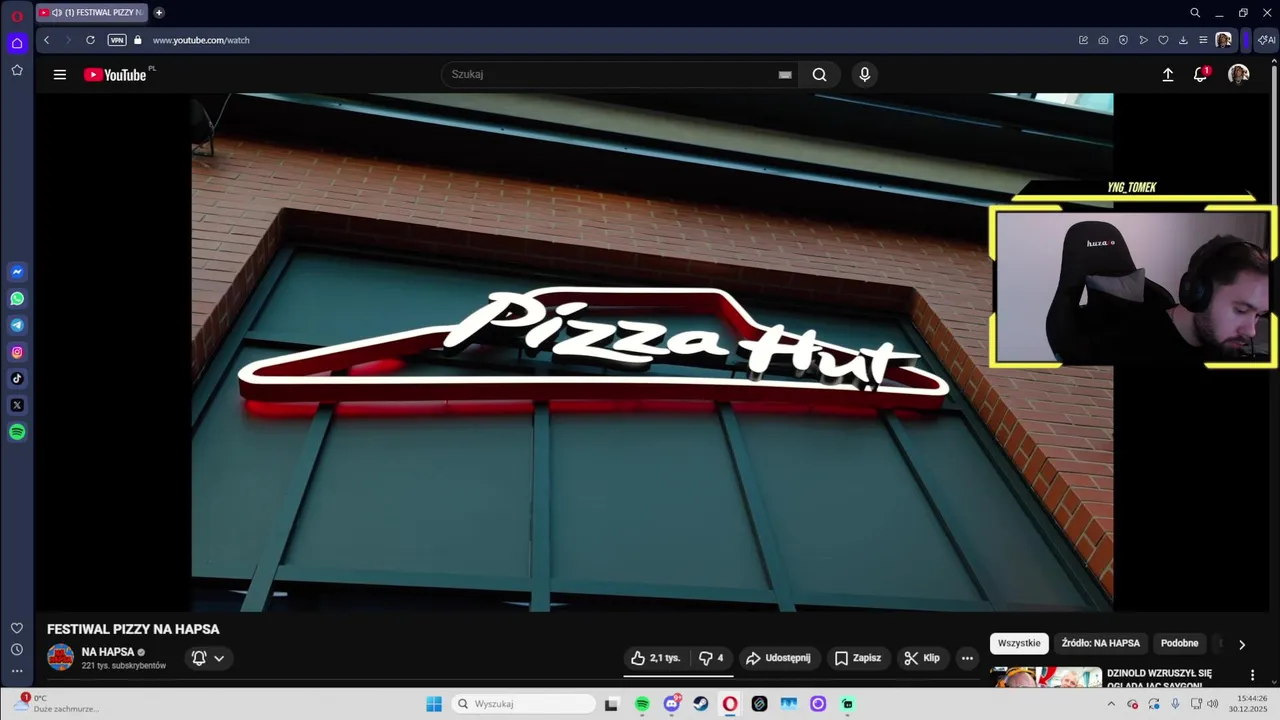This screenshot has height=720, width=1280.
Task: Select Źródło: NA HAPSA filter chip
Action: point(1100,643)
